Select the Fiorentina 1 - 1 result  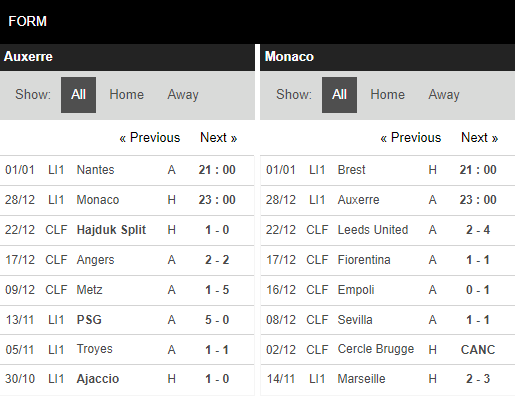pos(388,260)
